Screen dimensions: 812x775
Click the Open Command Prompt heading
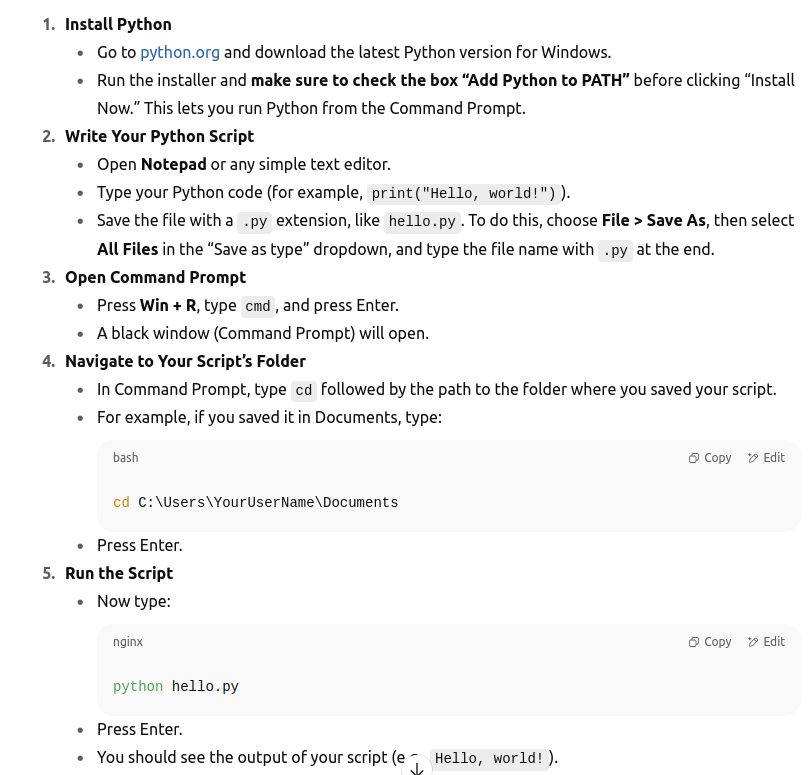(x=155, y=277)
